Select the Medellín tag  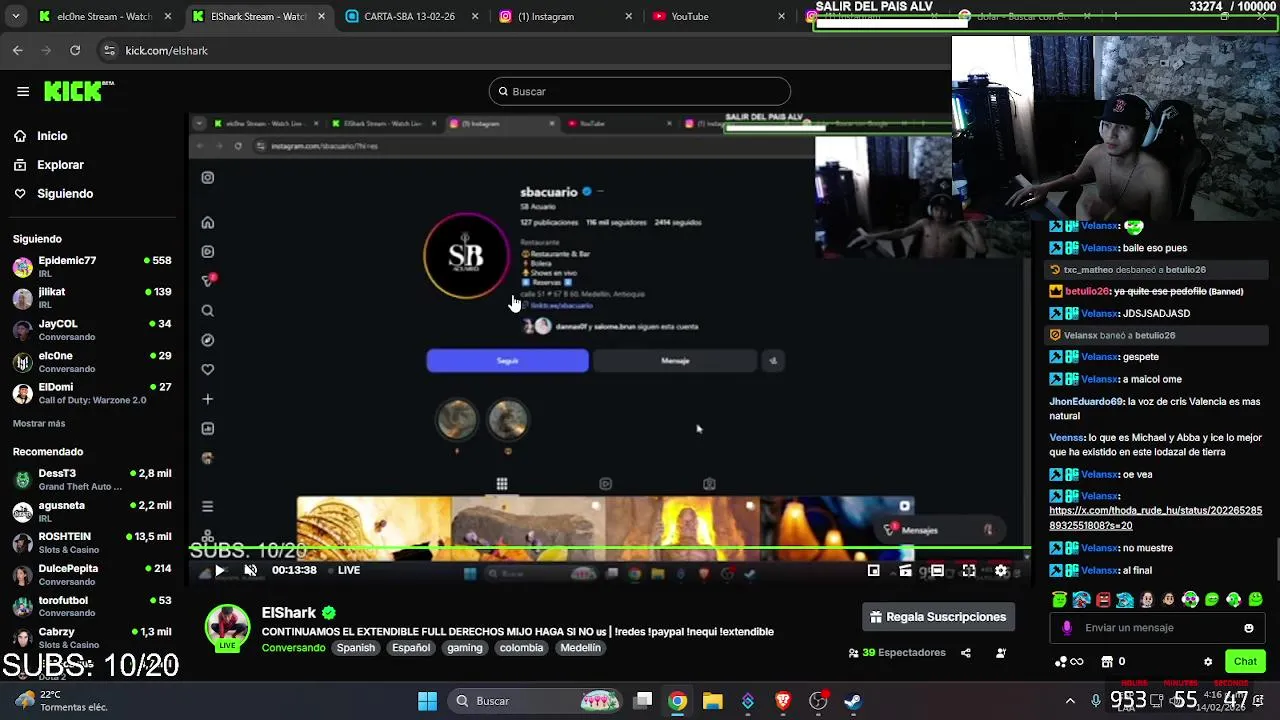(x=580, y=648)
